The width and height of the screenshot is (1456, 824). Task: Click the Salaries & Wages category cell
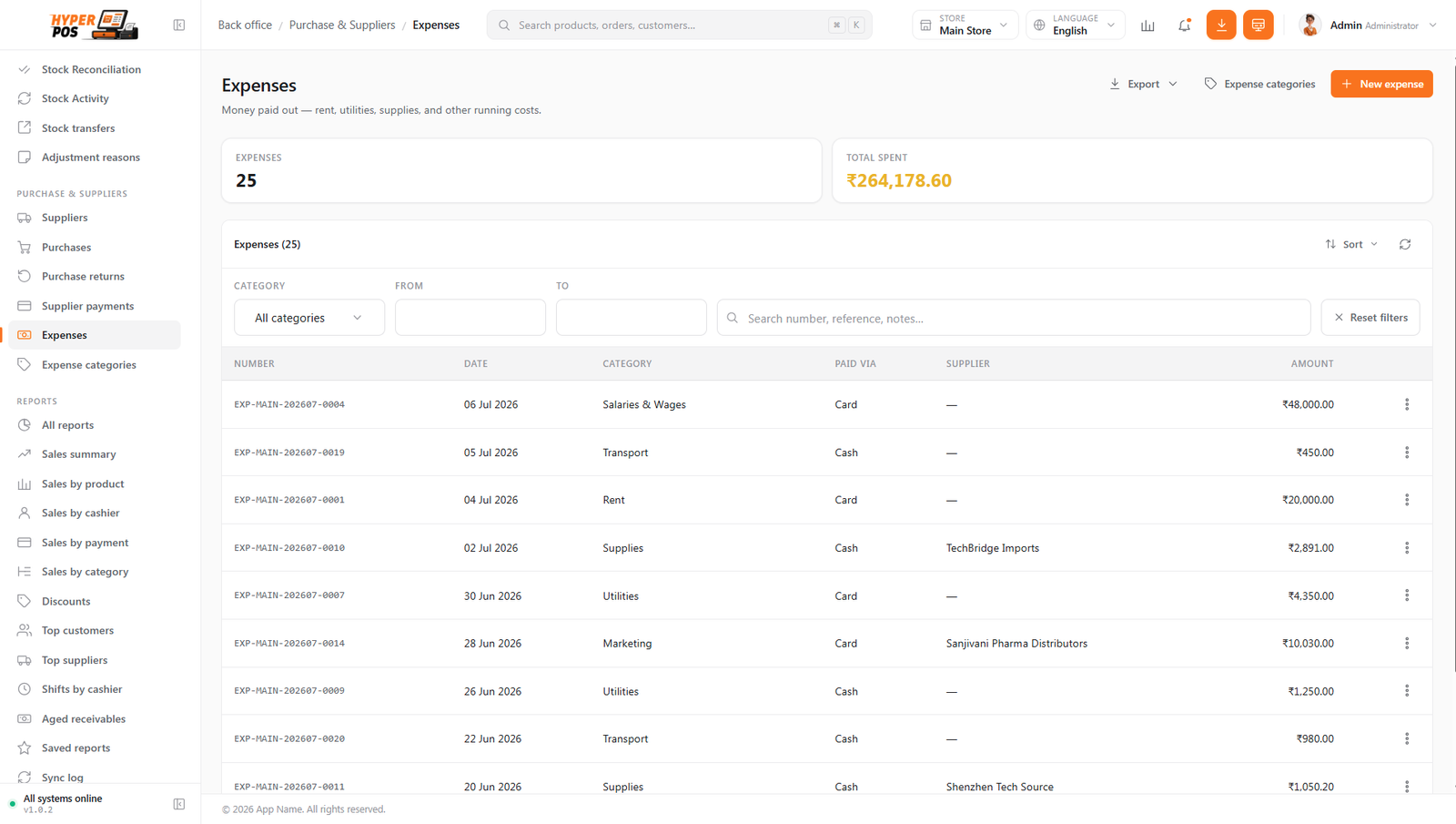point(644,404)
